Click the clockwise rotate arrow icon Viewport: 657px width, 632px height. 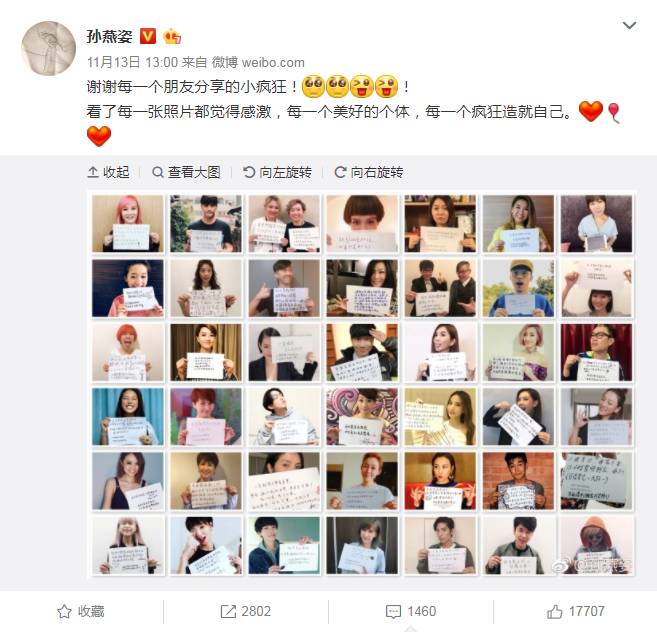pos(340,172)
